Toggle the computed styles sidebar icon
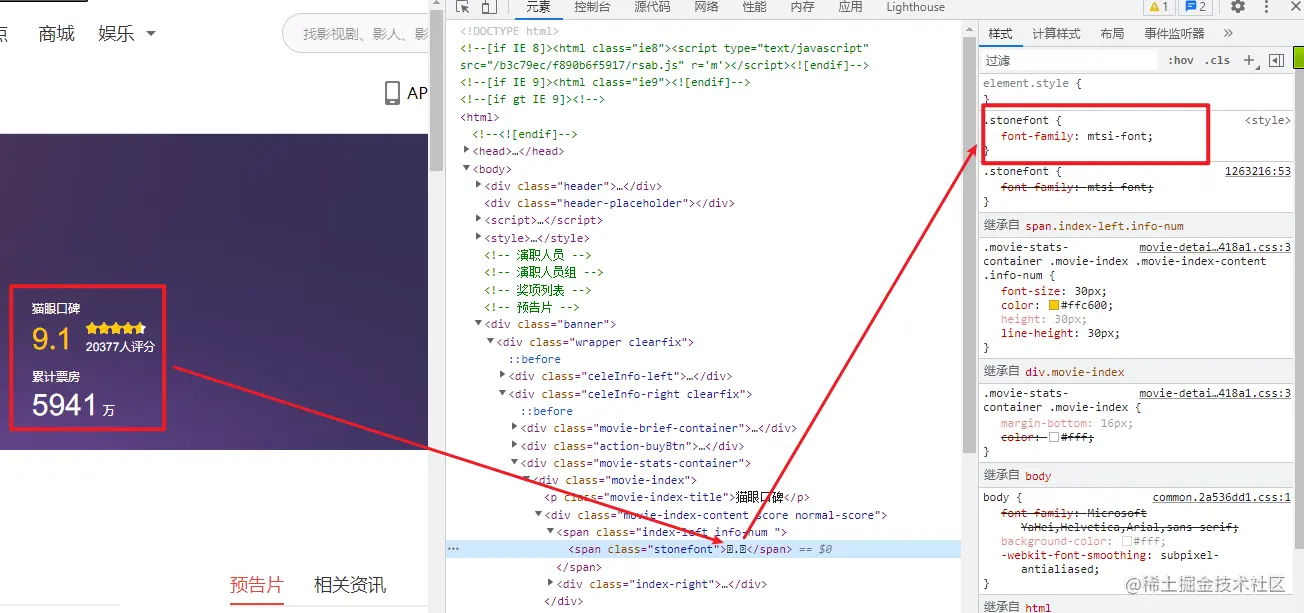The width and height of the screenshot is (1304, 613). [1276, 61]
